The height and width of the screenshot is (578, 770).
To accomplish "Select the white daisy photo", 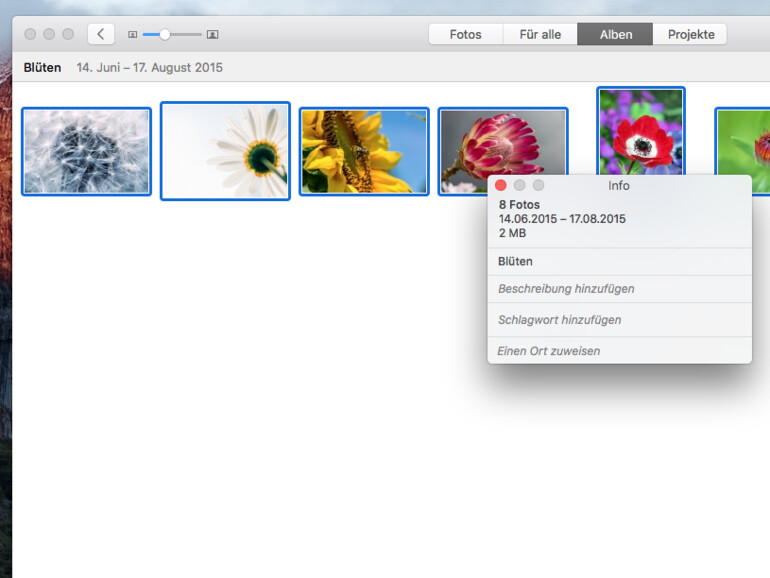I will point(225,151).
